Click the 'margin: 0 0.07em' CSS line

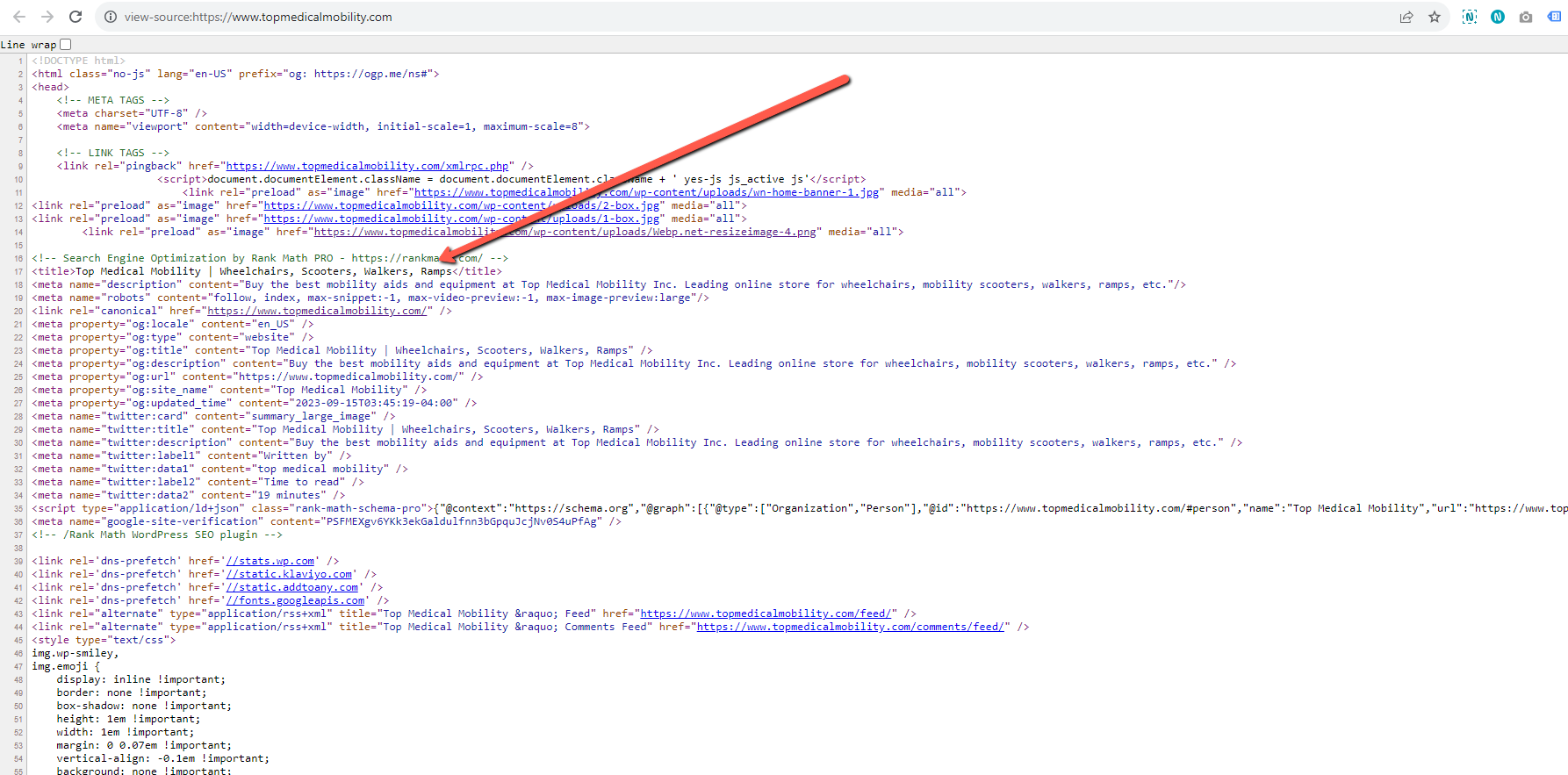144,745
